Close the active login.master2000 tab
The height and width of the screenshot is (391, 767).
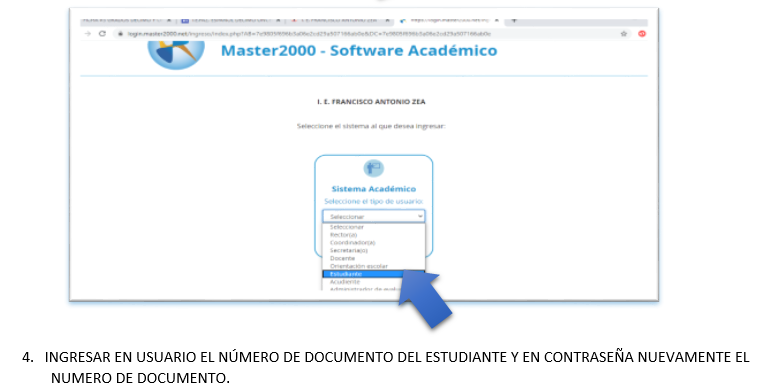pos(496,21)
